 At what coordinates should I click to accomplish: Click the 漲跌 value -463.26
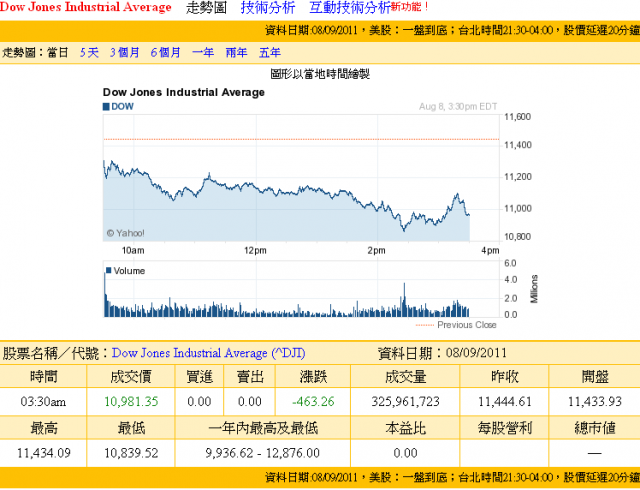[313, 402]
